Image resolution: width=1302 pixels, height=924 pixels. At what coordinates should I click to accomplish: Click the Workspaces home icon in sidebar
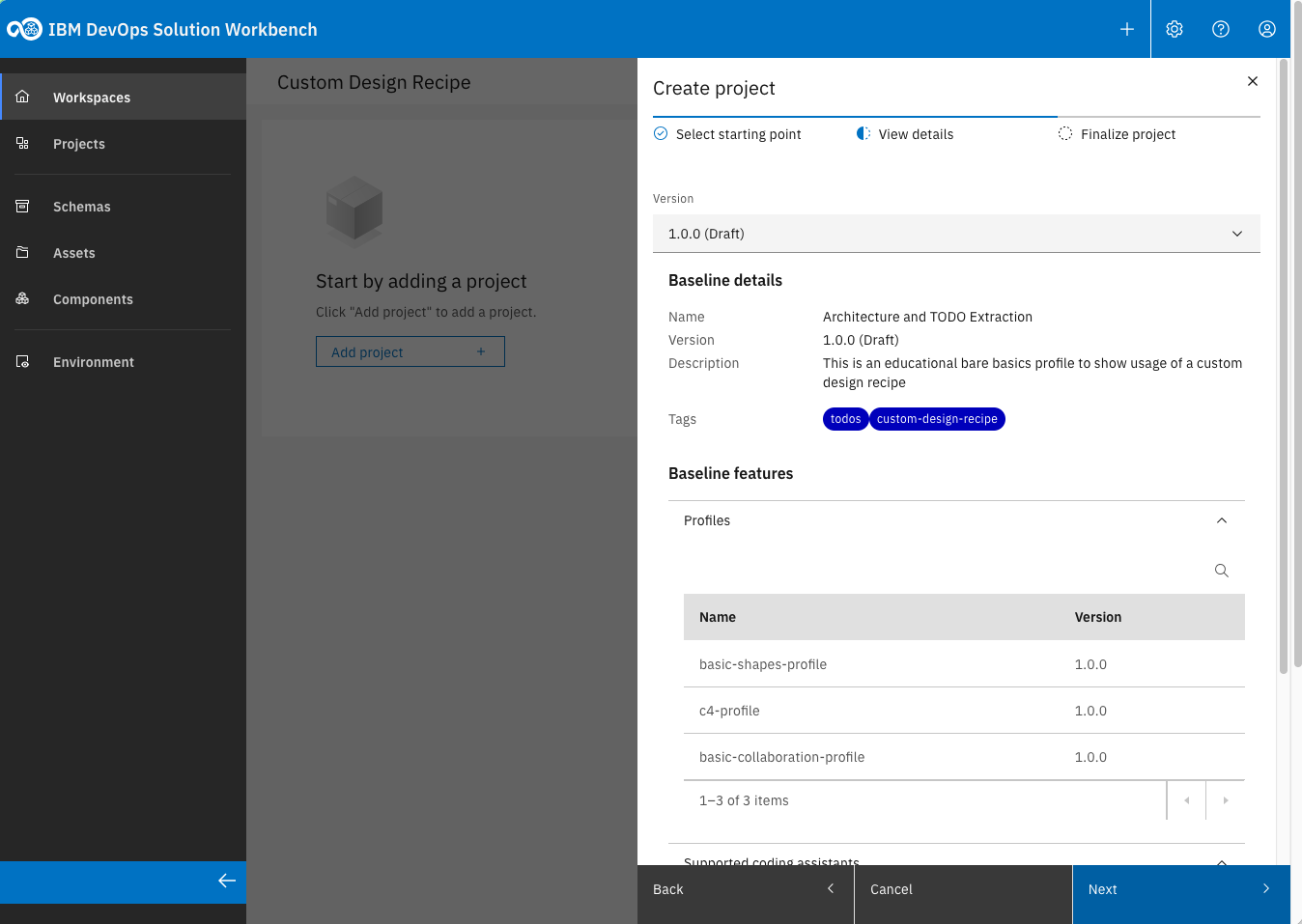(x=22, y=97)
